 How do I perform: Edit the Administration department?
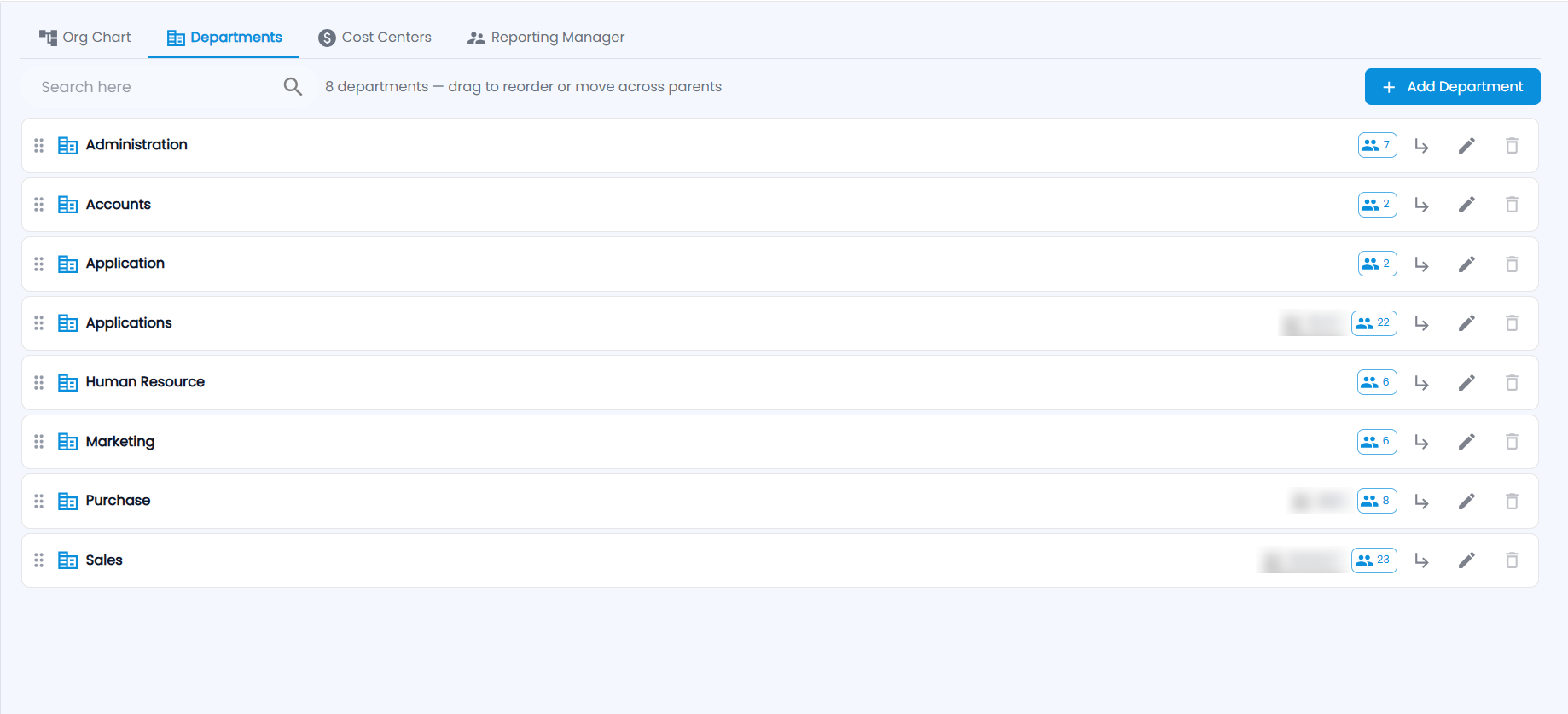1466,146
